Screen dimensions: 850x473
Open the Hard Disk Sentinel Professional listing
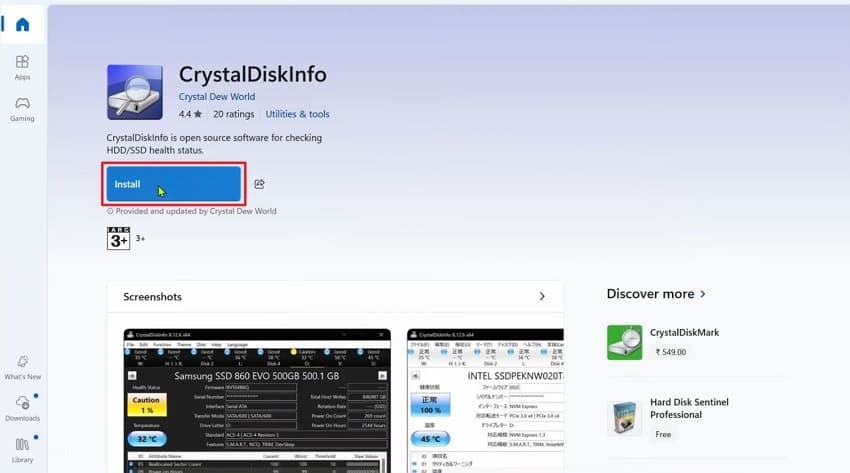(689, 409)
